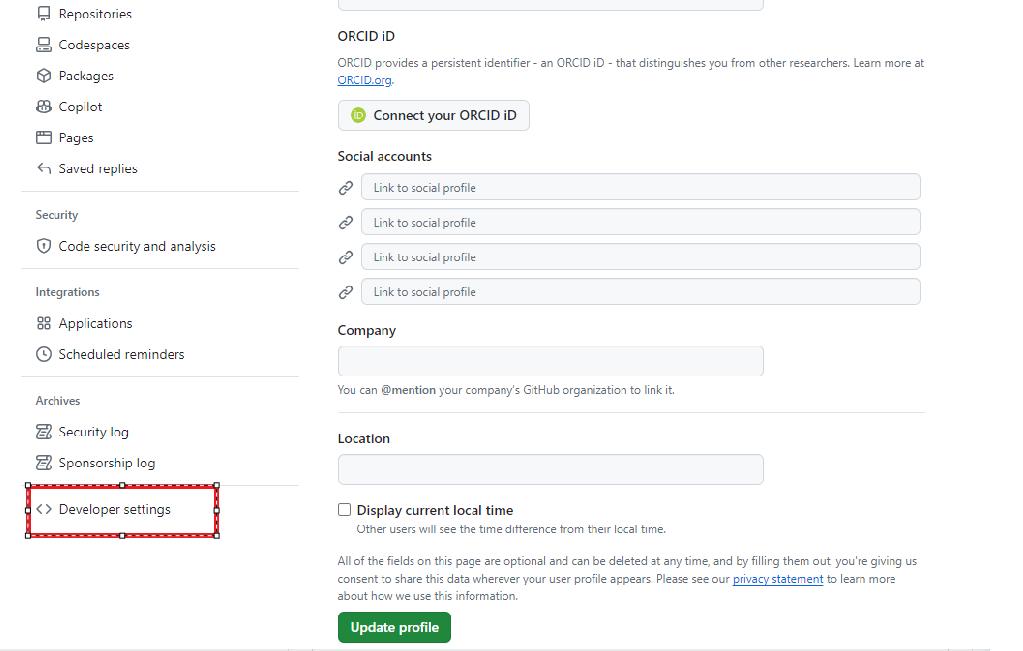Click the Repositories bookmark icon
Screen dimensions: 1023x651
(42, 13)
